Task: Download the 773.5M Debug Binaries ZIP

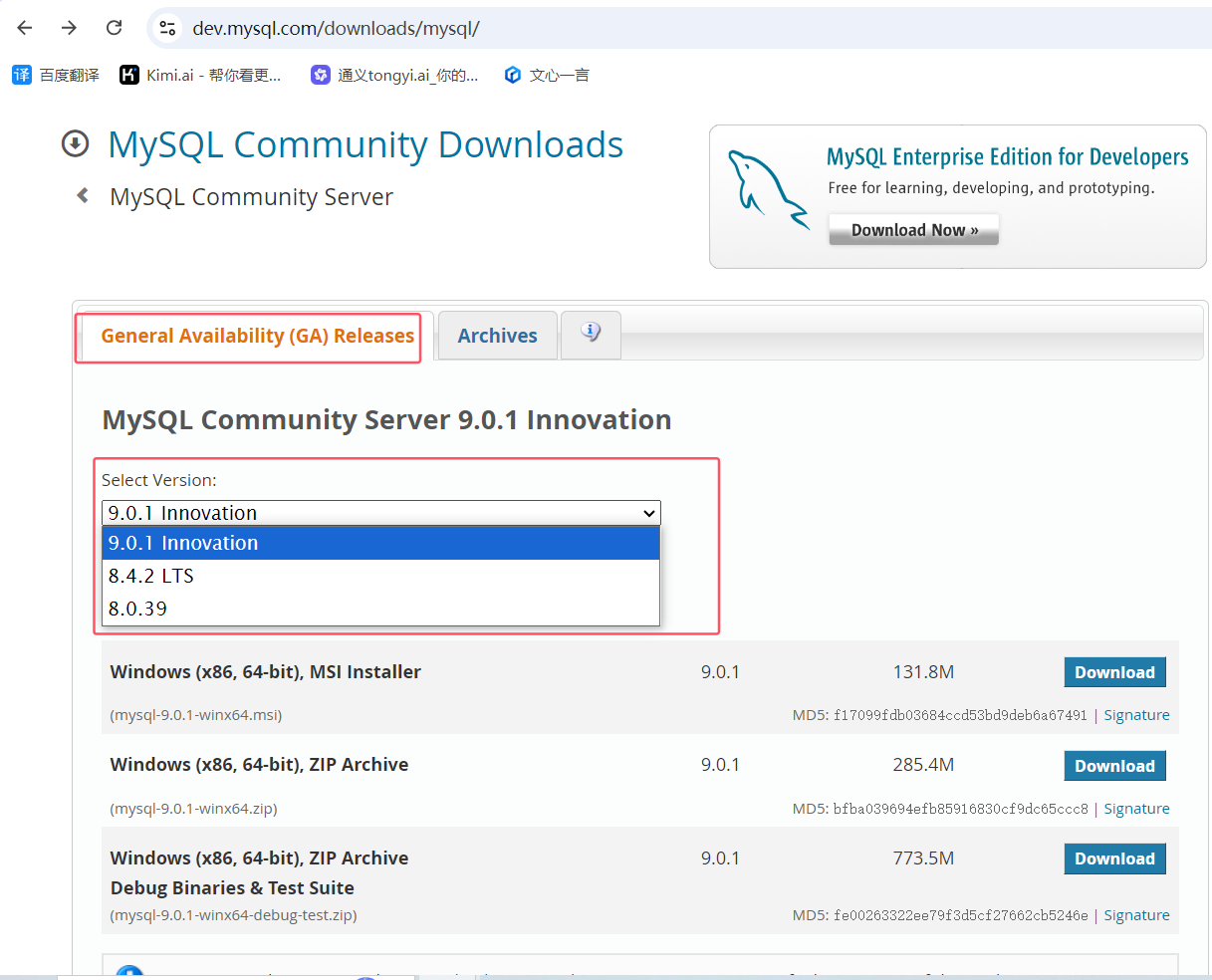Action: point(1114,858)
